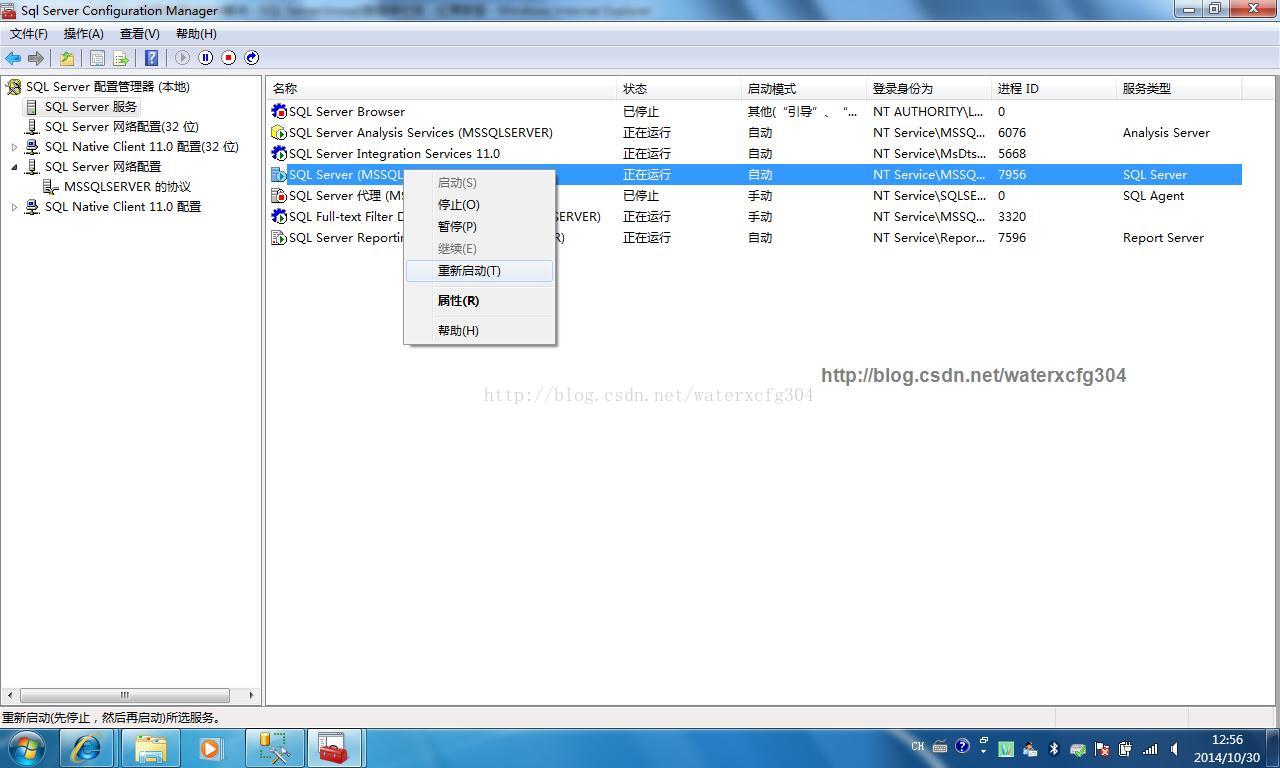Click the Pause Service toolbar button
1280x768 pixels.
(x=205, y=58)
